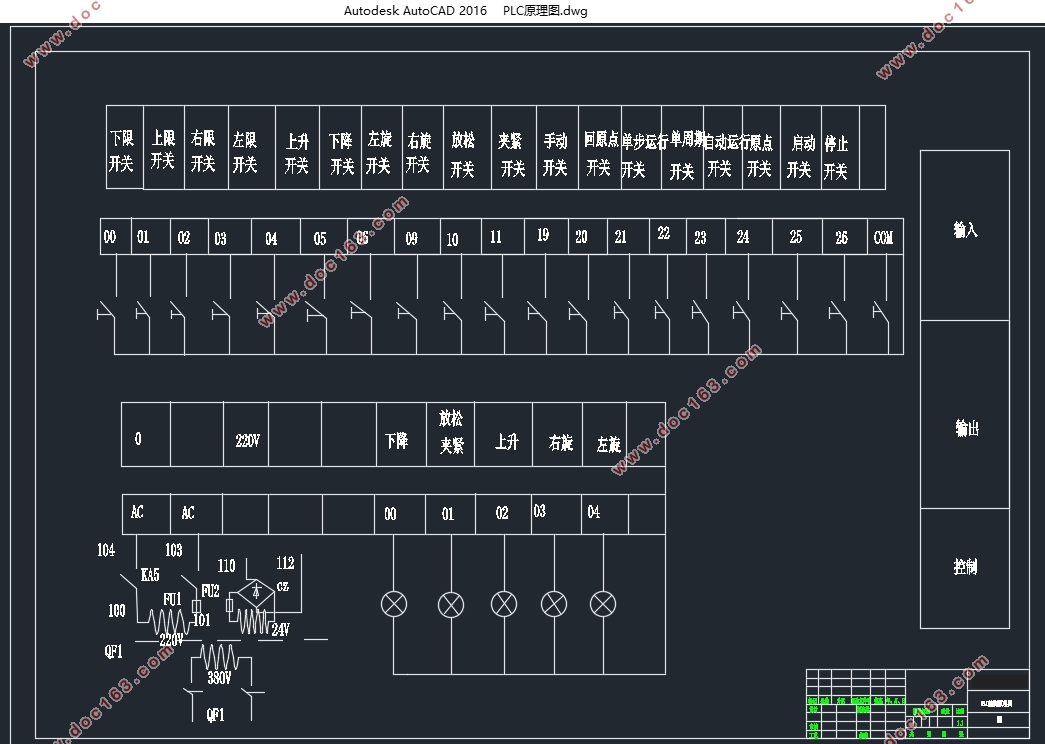Pick the 启动开关 label cell
The image size is (1045, 744).
coord(801,147)
